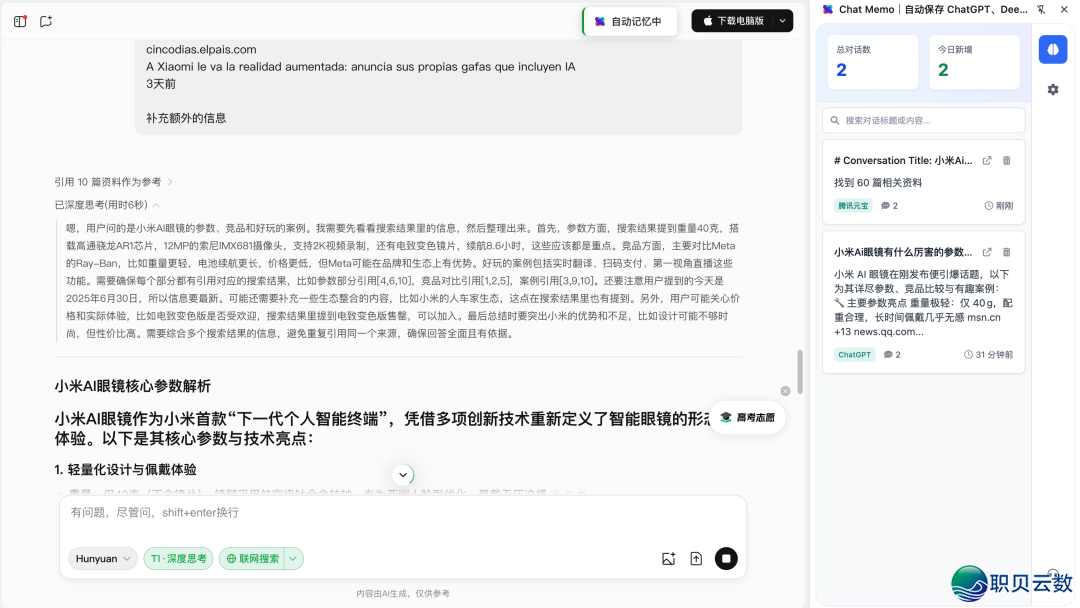The height and width of the screenshot is (608, 1080).
Task: Download the desktop version 下载电脑版
Action: (x=734, y=21)
